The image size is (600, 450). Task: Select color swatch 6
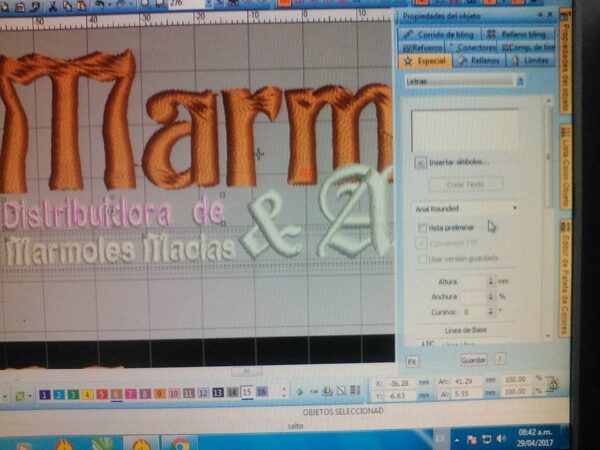coord(116,394)
